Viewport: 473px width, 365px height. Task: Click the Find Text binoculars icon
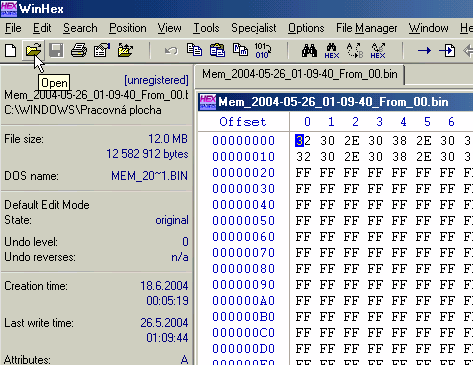[309, 51]
